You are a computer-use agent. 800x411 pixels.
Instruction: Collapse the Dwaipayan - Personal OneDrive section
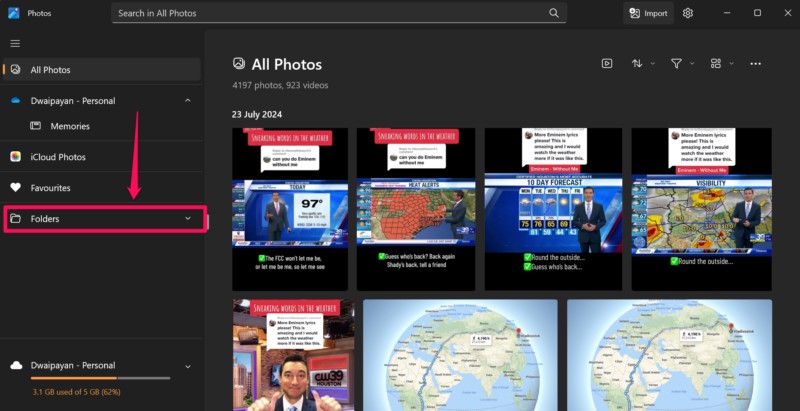tap(188, 101)
